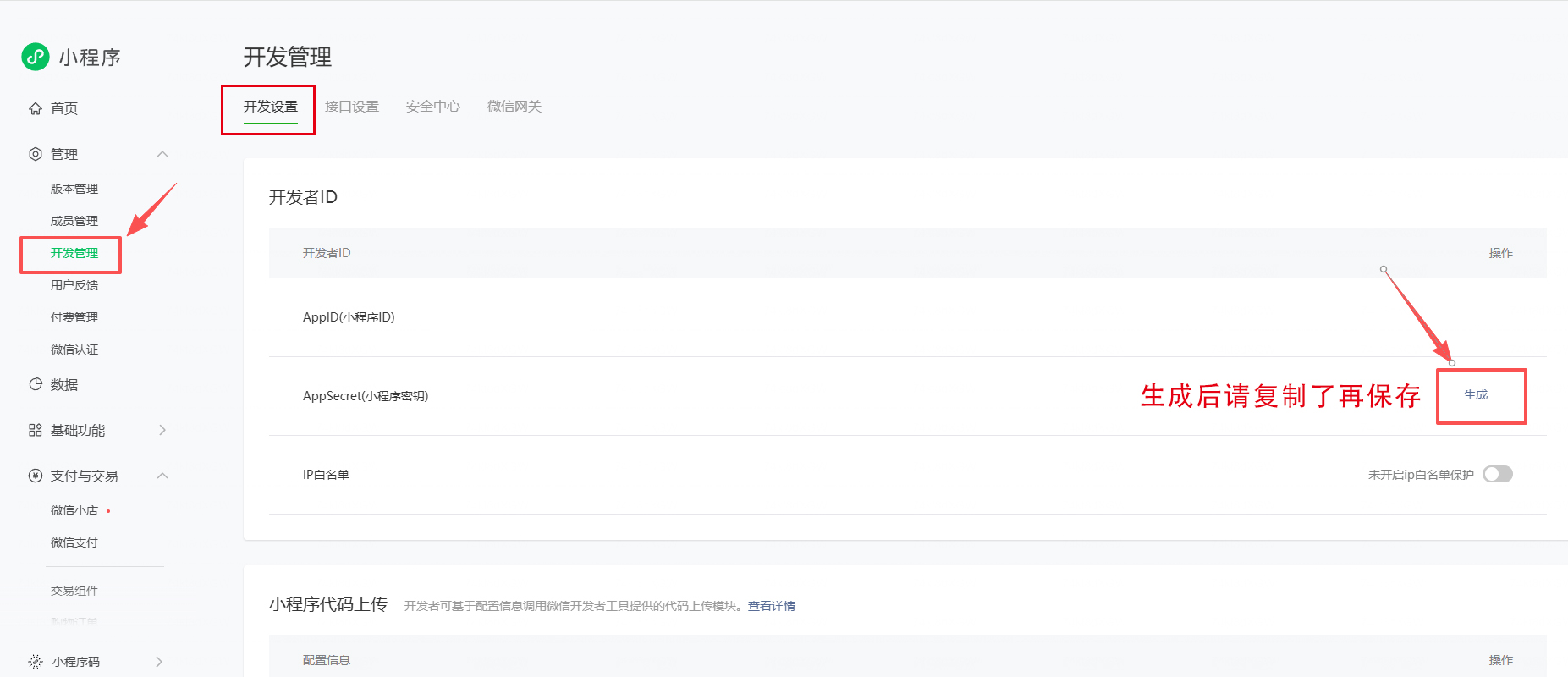Click the 基础功能 grid icon
The width and height of the screenshot is (1568, 677).
[36, 430]
